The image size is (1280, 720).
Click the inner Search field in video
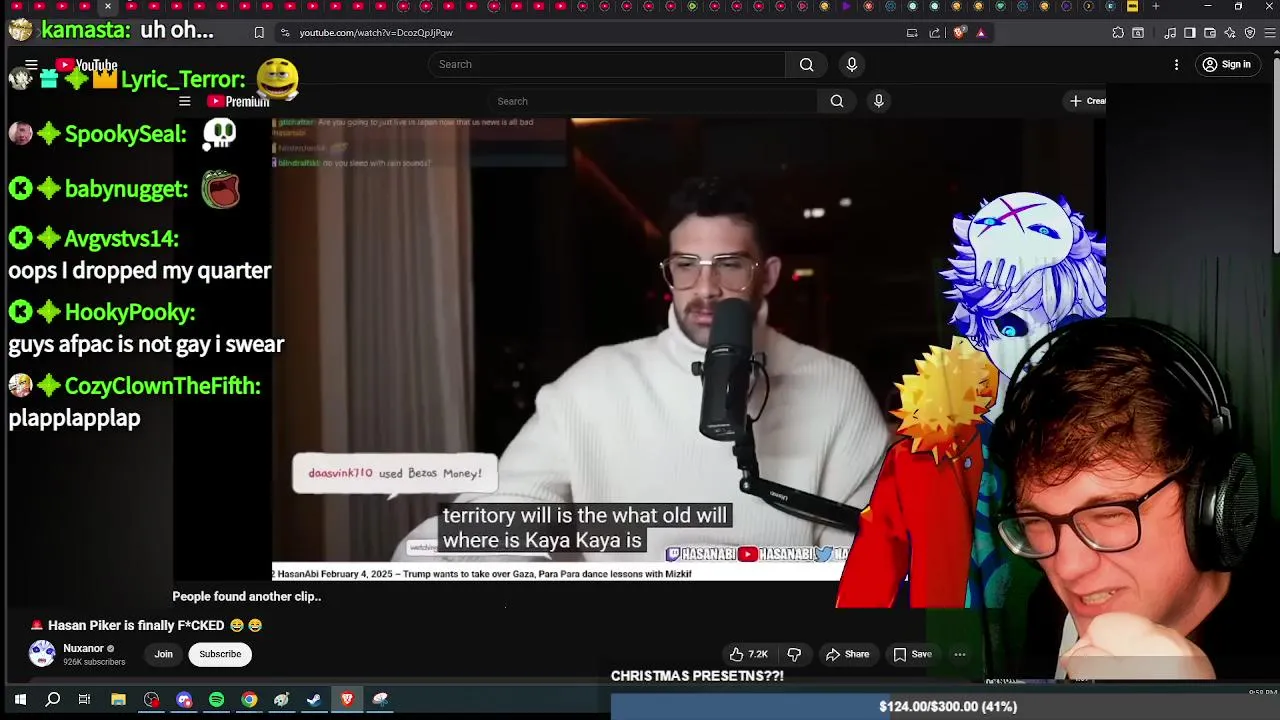652,101
